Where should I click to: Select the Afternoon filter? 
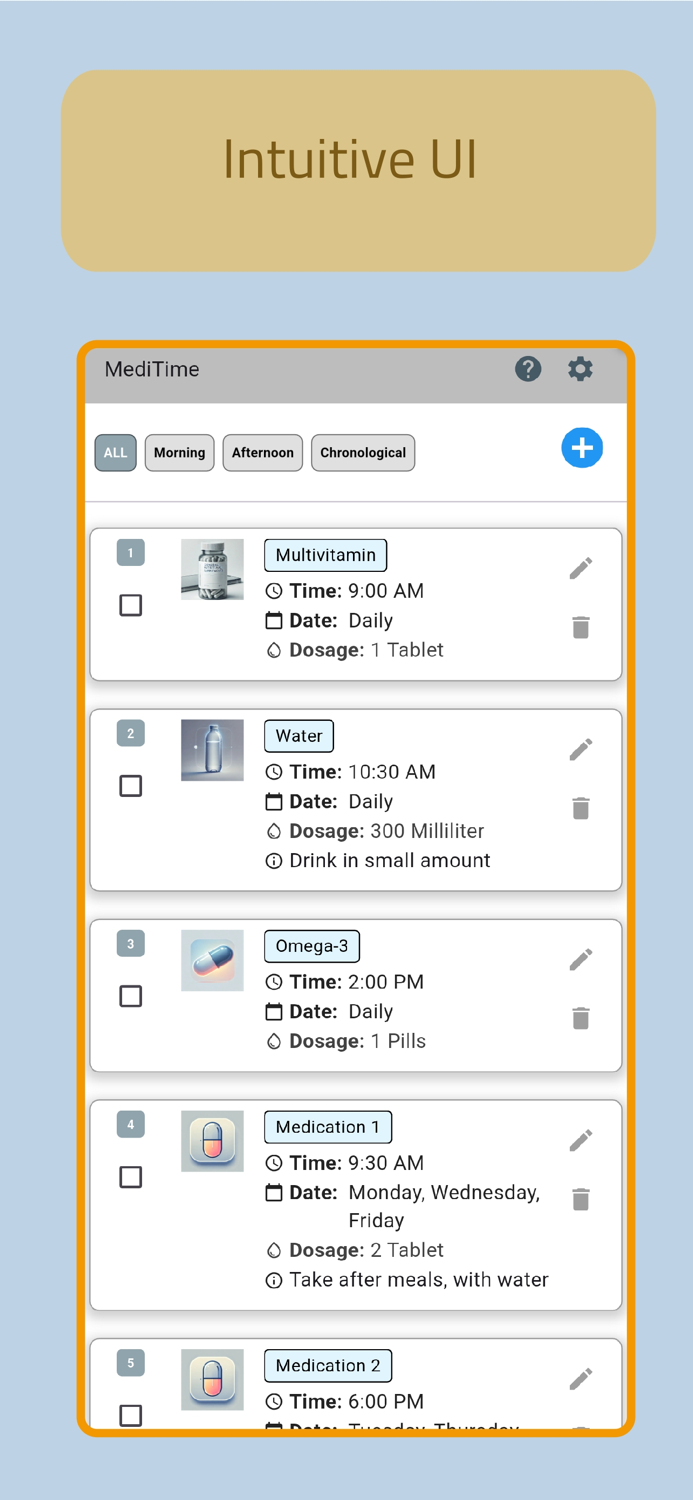(x=262, y=452)
